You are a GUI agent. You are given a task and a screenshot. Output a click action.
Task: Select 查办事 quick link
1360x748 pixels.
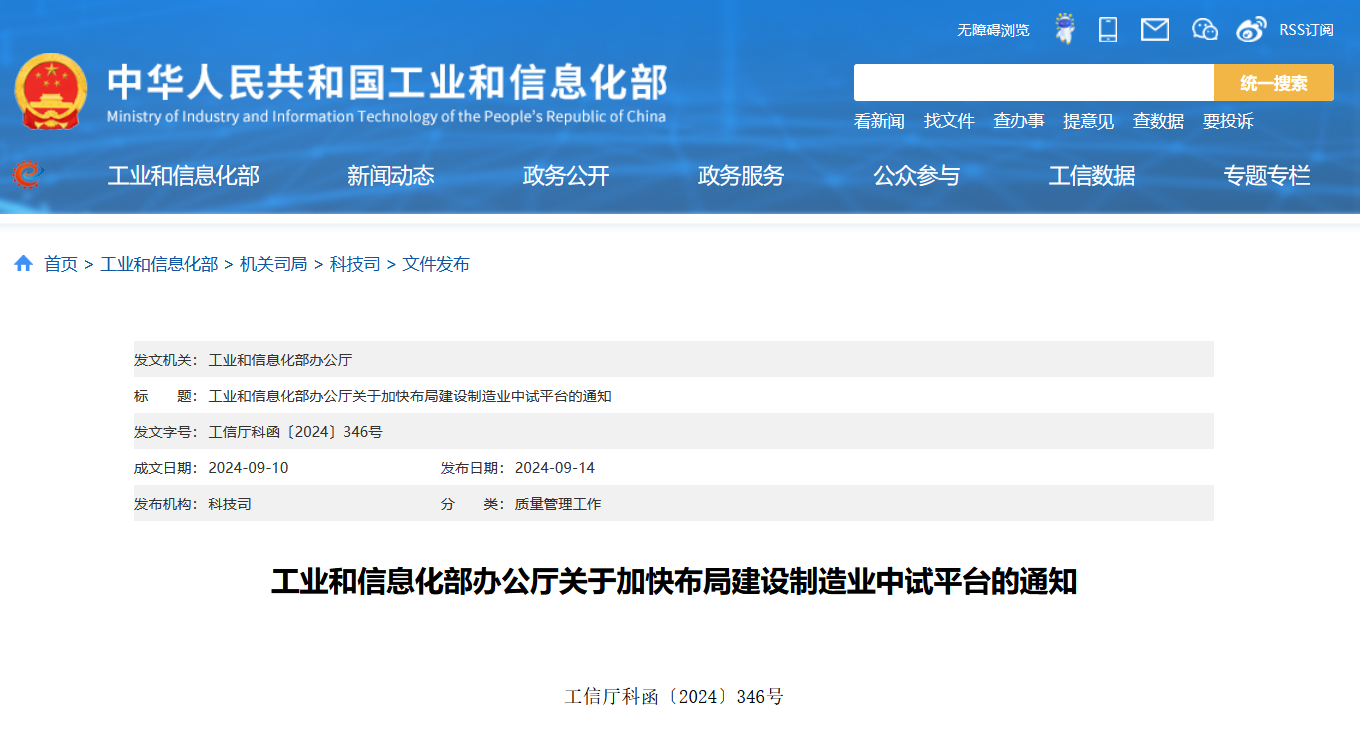click(1019, 121)
